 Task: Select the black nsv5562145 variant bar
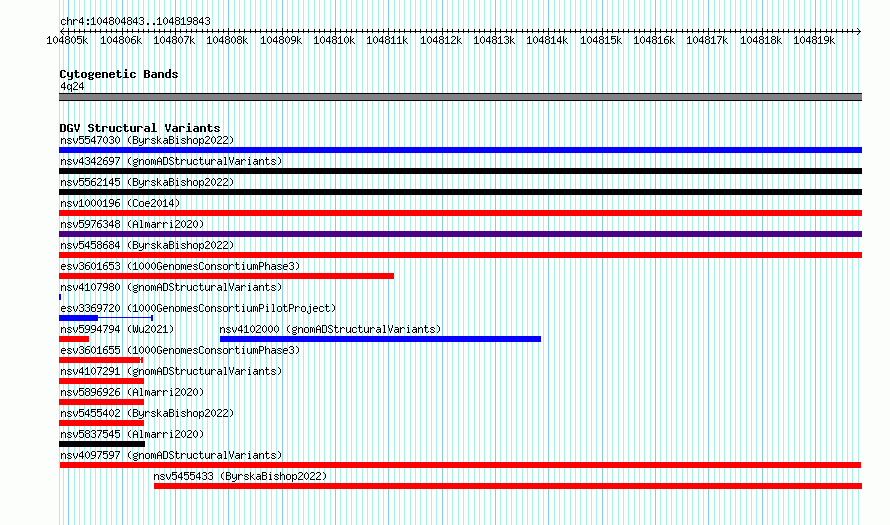460,192
